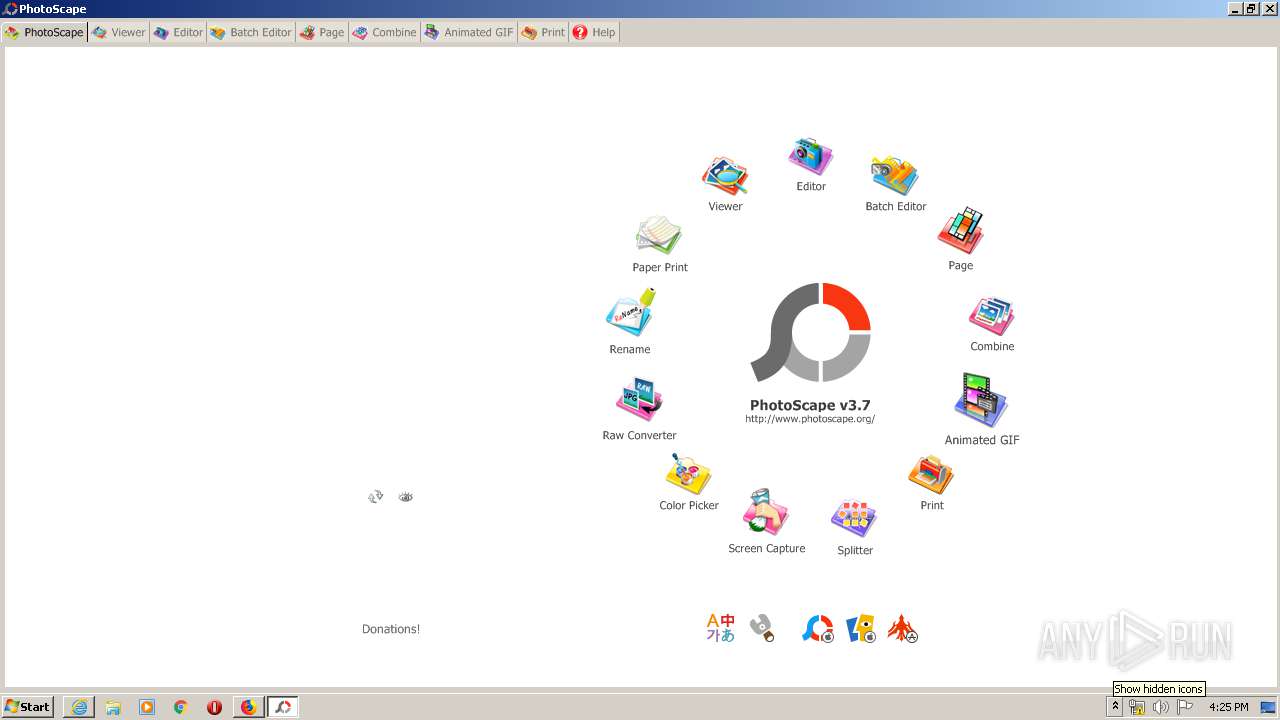The image size is (1280, 720).
Task: Open Opera from the taskbar
Action: point(214,707)
